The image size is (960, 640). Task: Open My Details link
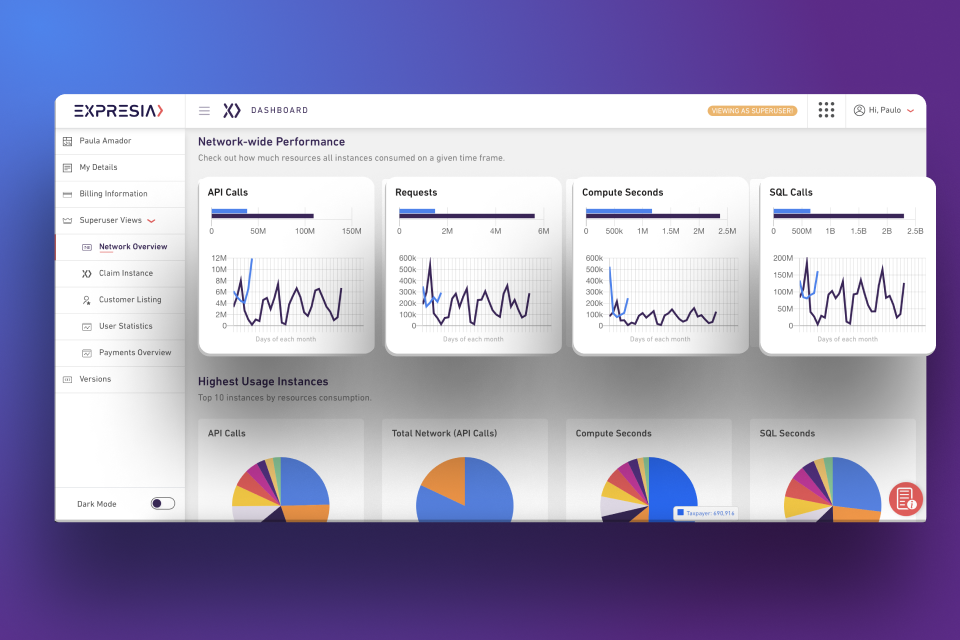[98, 167]
